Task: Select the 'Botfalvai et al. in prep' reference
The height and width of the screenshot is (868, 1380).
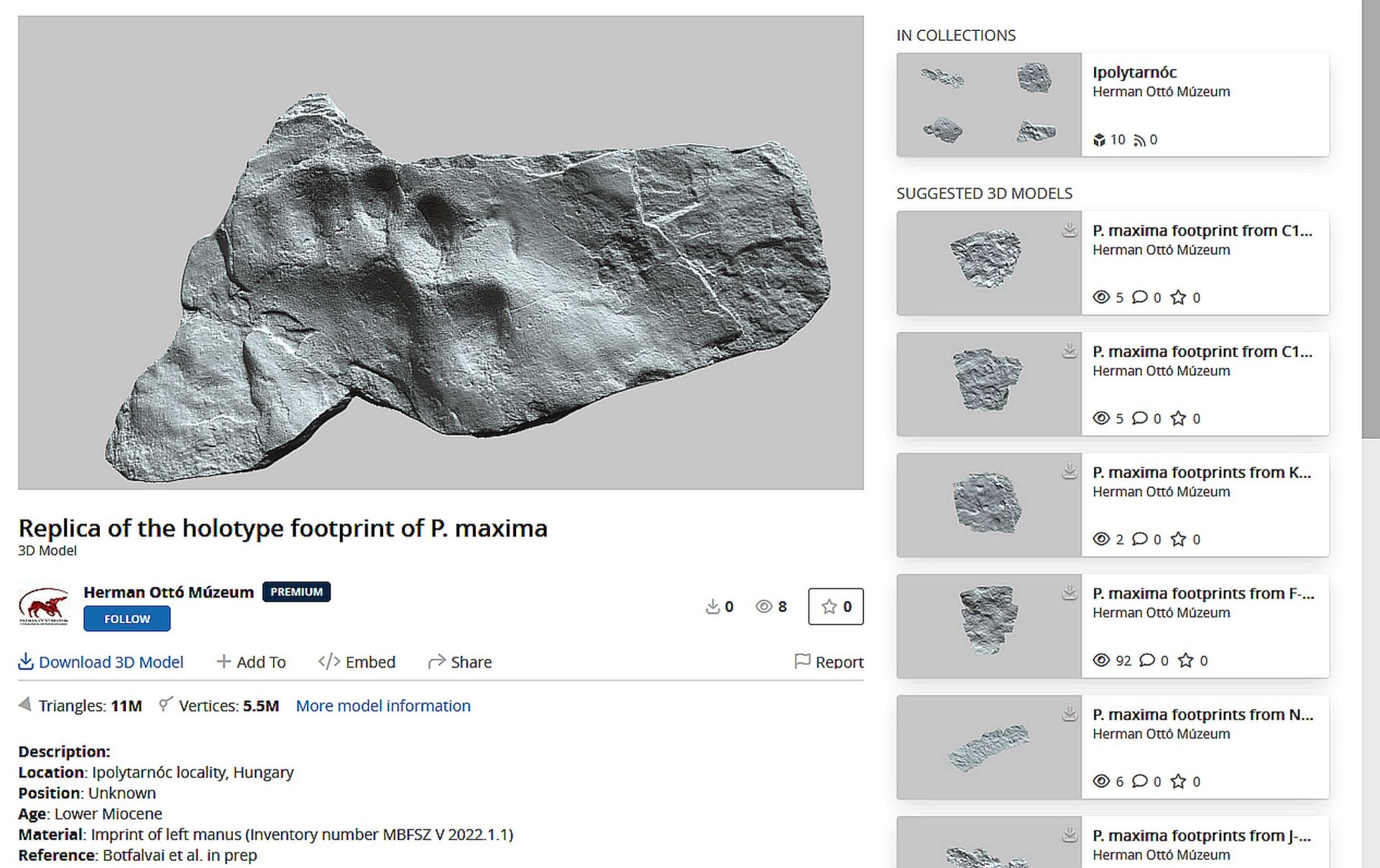Action: [x=180, y=855]
